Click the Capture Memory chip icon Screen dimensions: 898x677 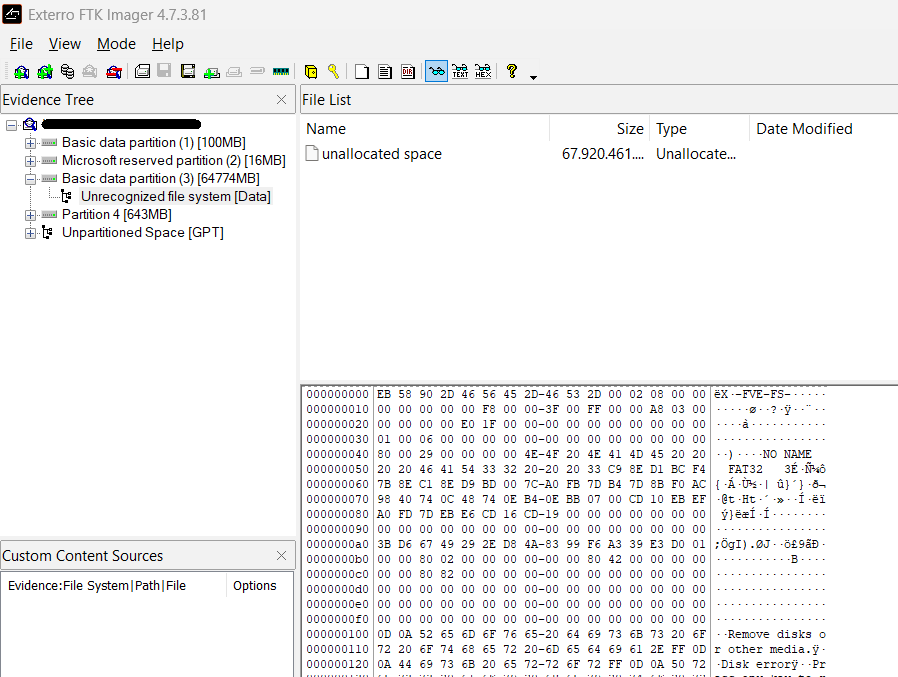click(281, 71)
